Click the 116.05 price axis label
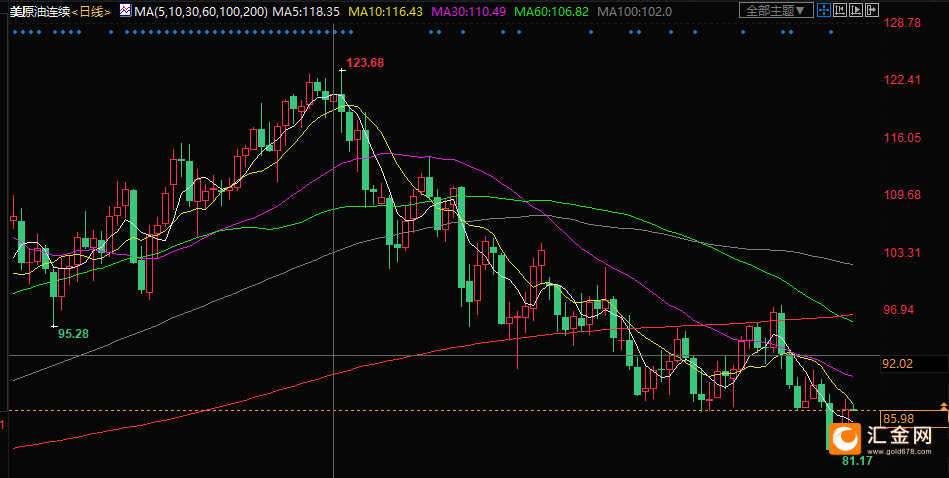 (x=903, y=137)
